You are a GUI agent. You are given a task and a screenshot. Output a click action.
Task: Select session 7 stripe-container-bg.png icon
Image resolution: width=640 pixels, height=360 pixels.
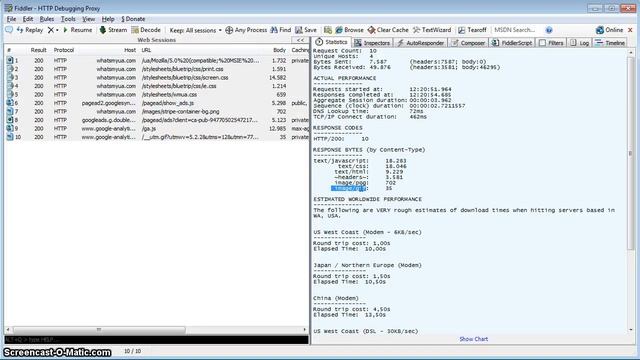click(10, 111)
